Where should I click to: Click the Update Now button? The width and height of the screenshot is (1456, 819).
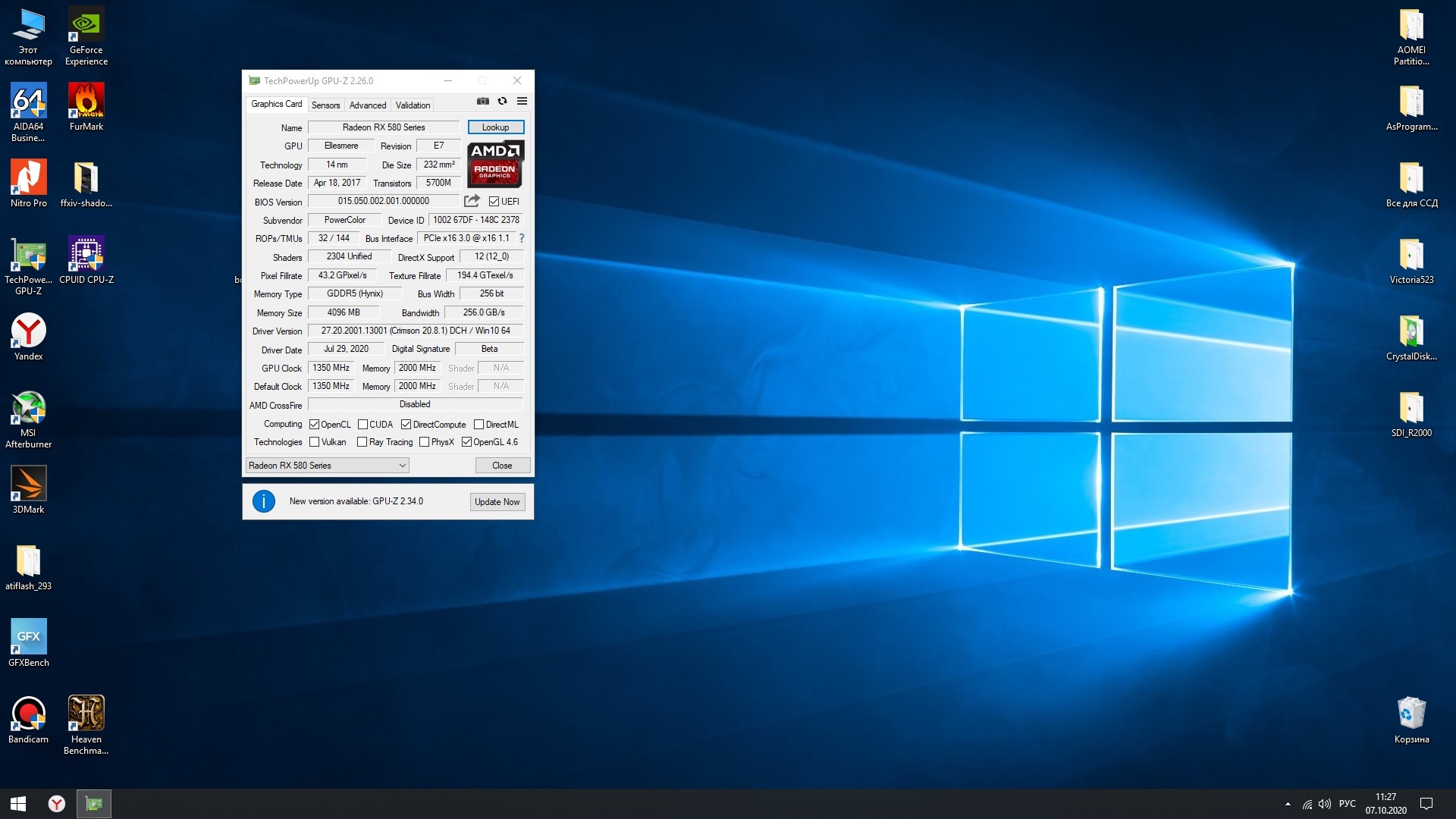[x=497, y=502]
